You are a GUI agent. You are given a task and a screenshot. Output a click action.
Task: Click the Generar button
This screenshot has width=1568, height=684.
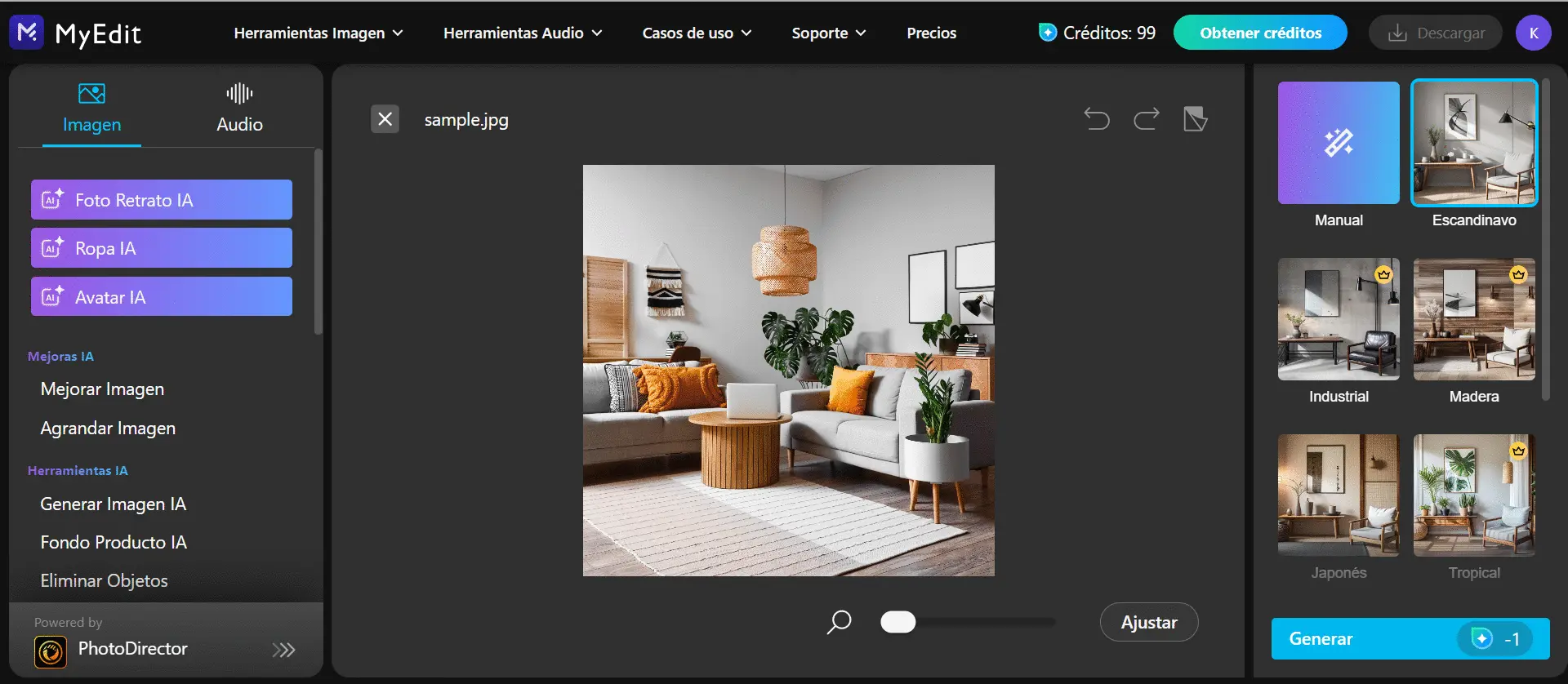pos(1410,638)
